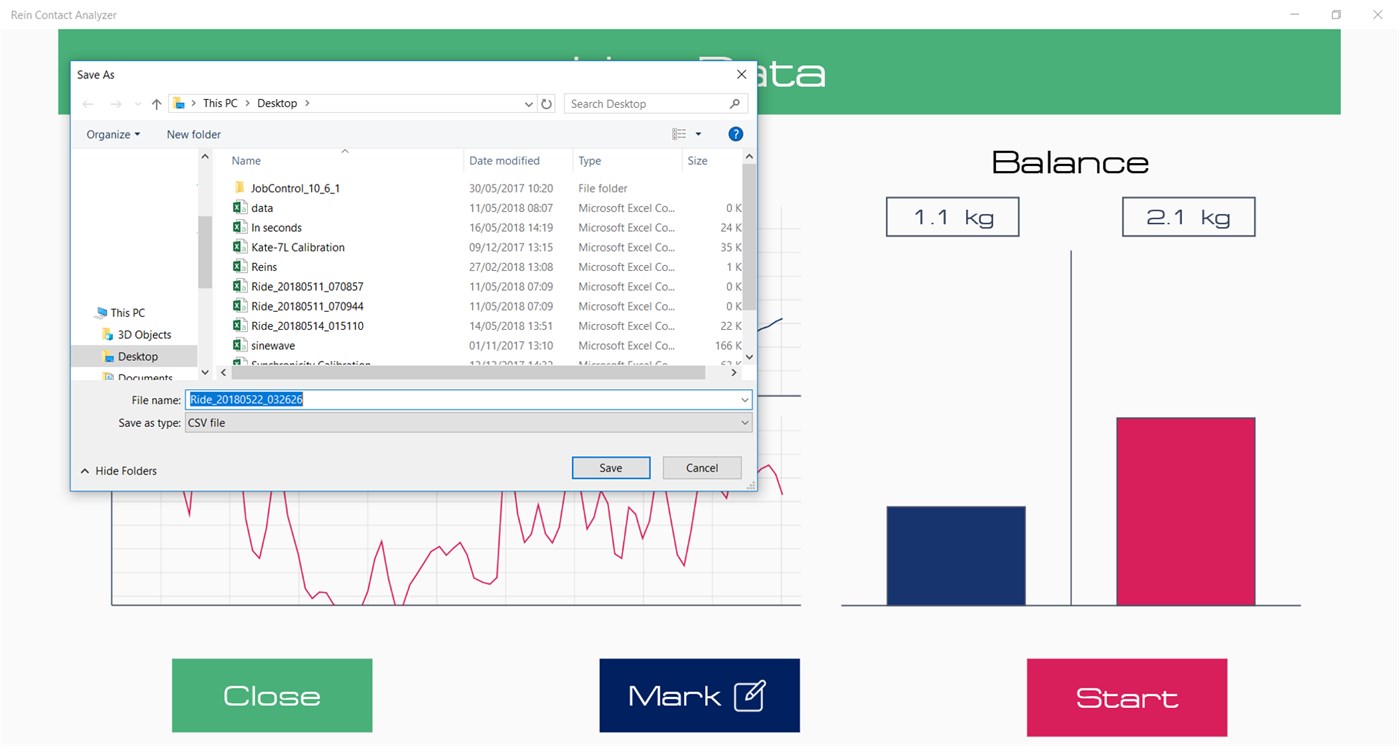Collapse Hide Folders at dialog bottom
Screen dimensions: 1399x746
117,470
